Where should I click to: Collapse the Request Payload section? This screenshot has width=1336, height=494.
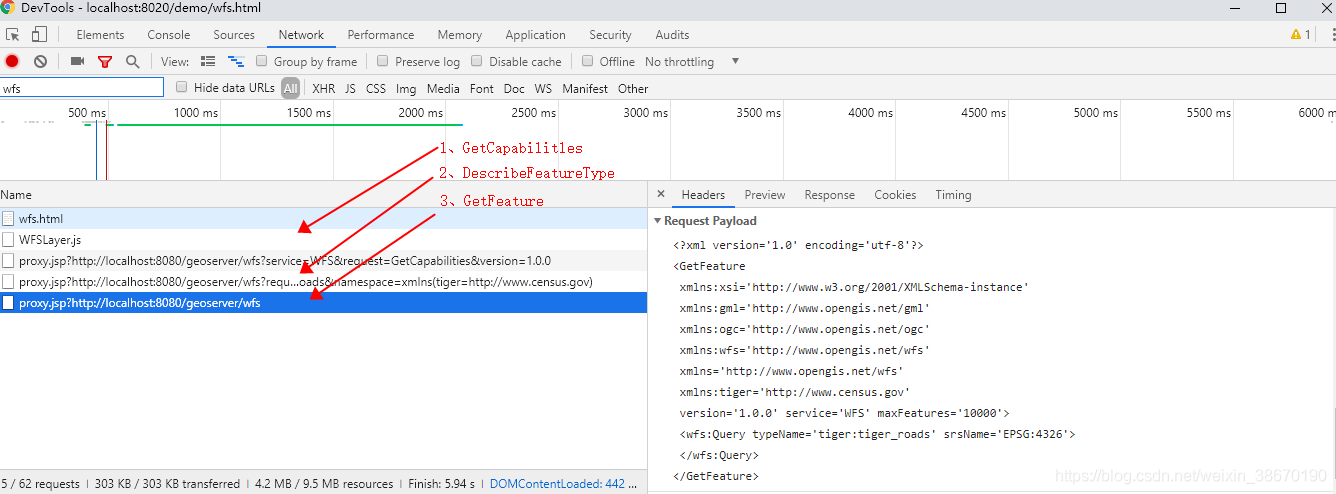[657, 221]
